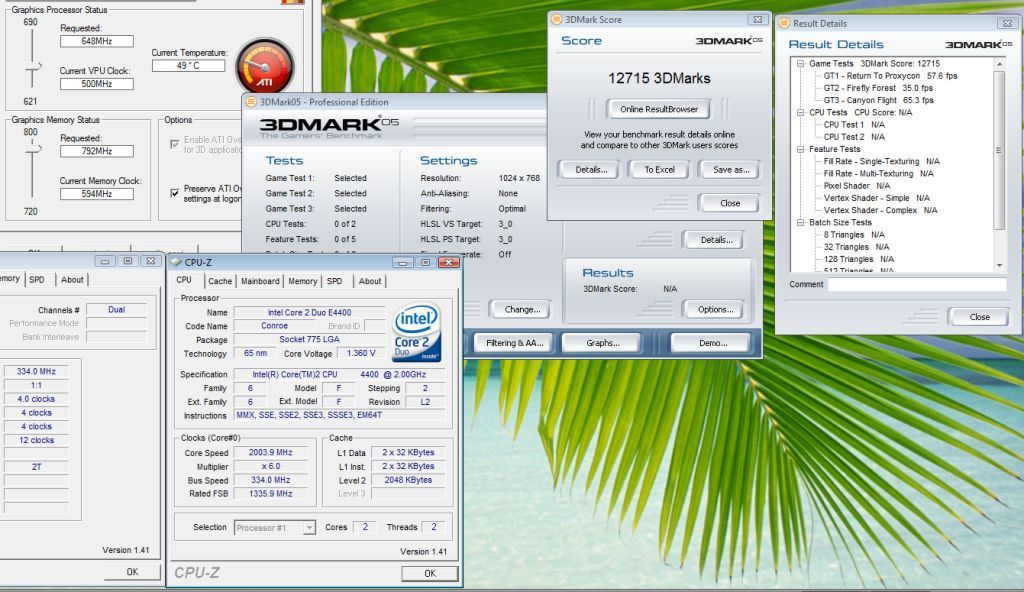Select 8 Triangles row
Viewport: 1024px width, 592px height.
pyautogui.click(x=854, y=235)
